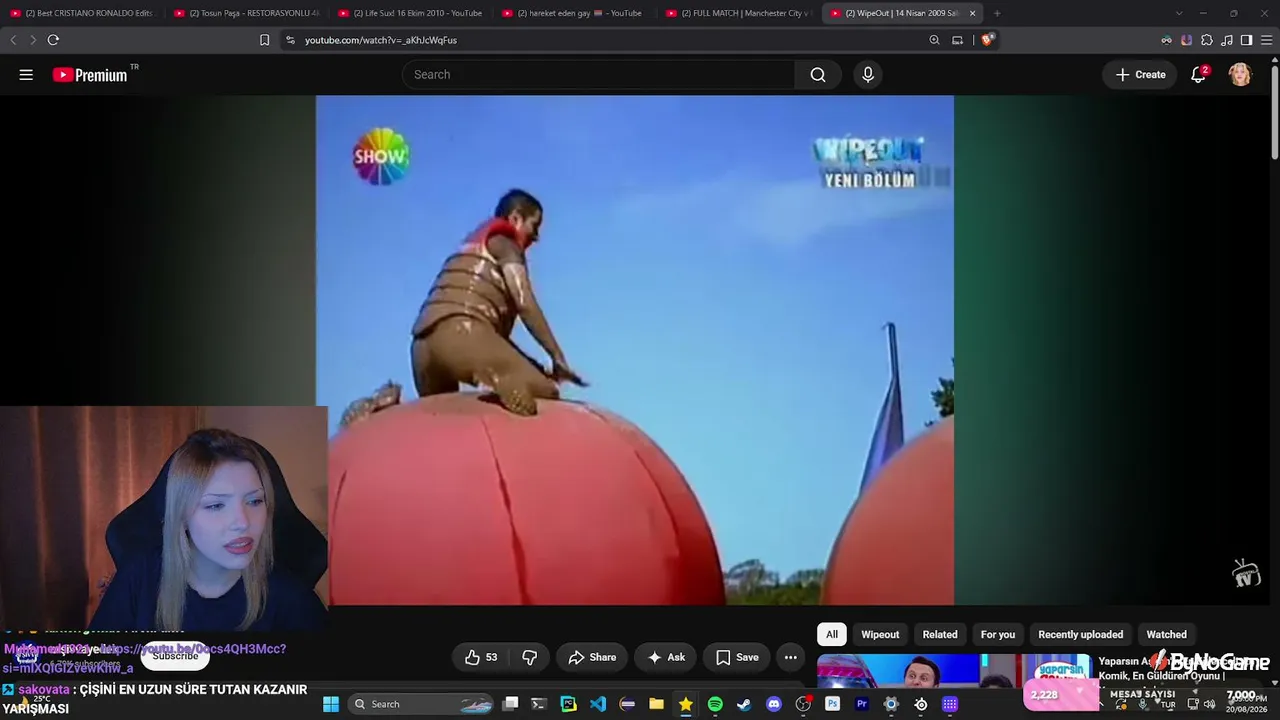Open a new browser tab

click(997, 13)
